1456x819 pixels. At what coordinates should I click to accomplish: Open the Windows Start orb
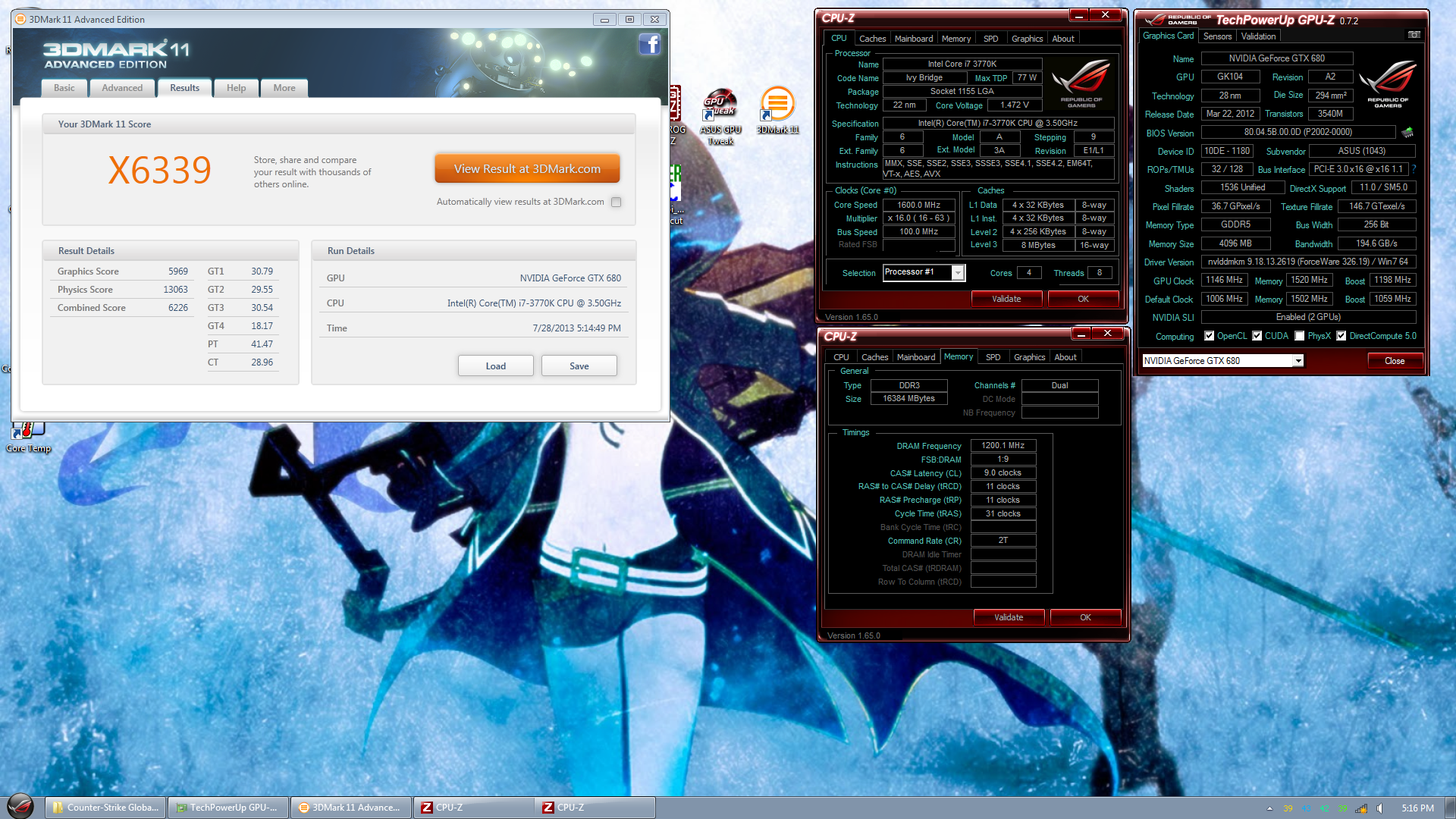(x=20, y=806)
